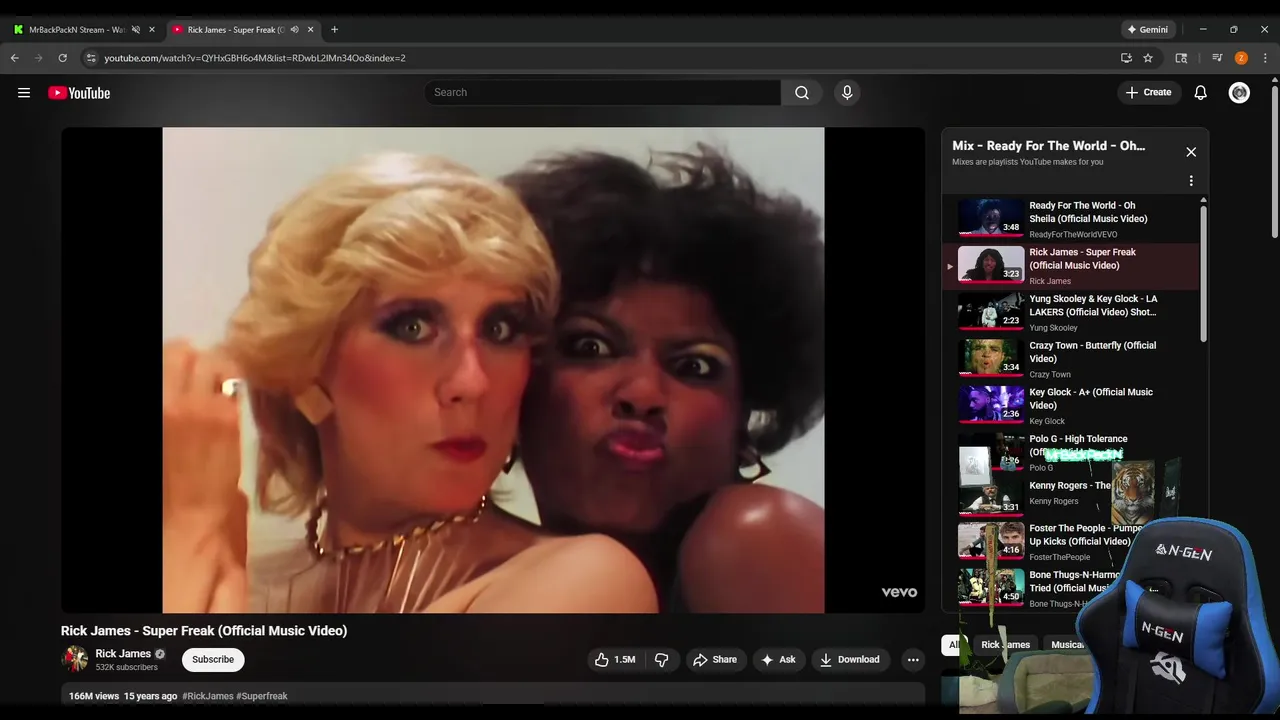
Task: Play Polo G High Tolerance video
Action: pyautogui.click(x=1070, y=453)
